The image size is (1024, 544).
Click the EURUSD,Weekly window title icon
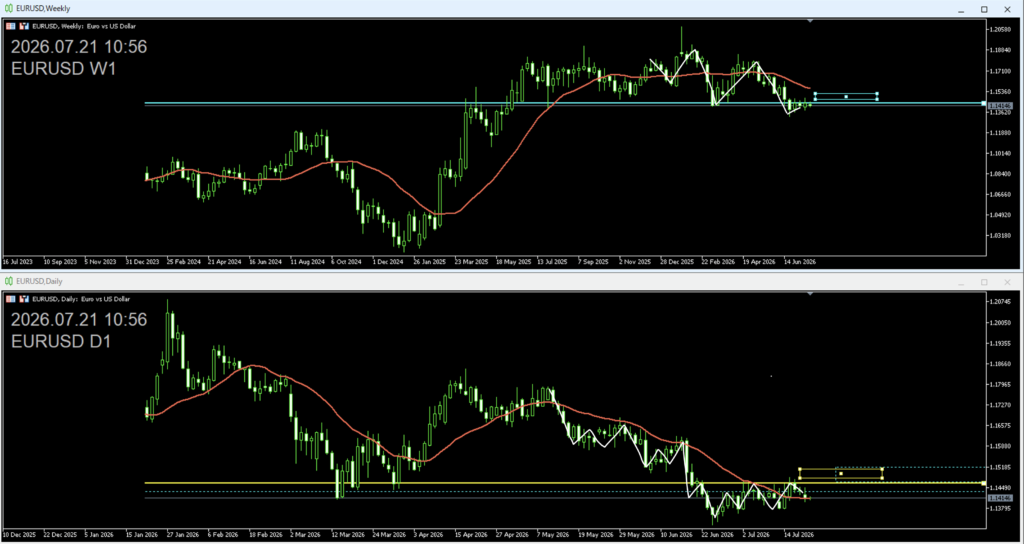[x=9, y=8]
